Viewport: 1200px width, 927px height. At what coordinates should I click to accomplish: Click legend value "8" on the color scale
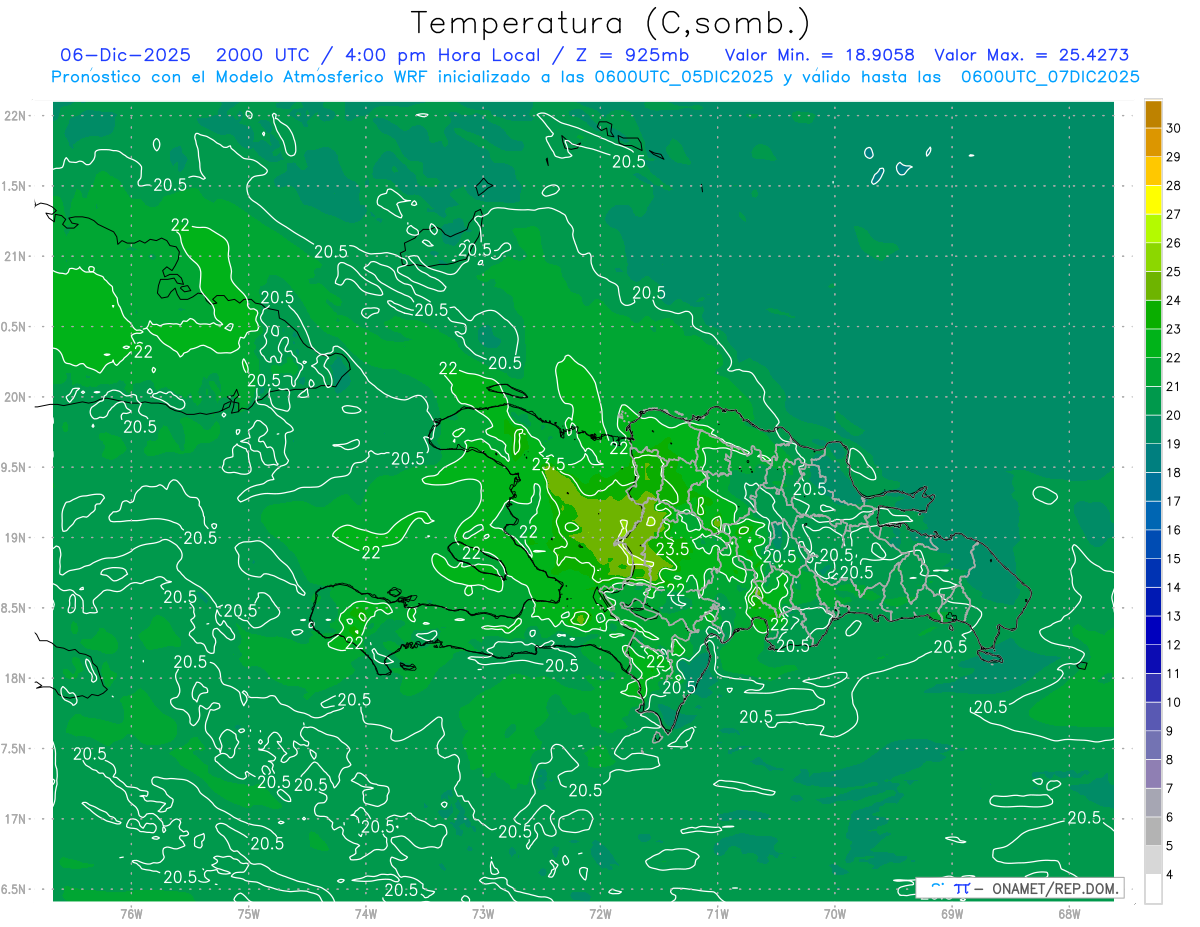(x=1171, y=760)
